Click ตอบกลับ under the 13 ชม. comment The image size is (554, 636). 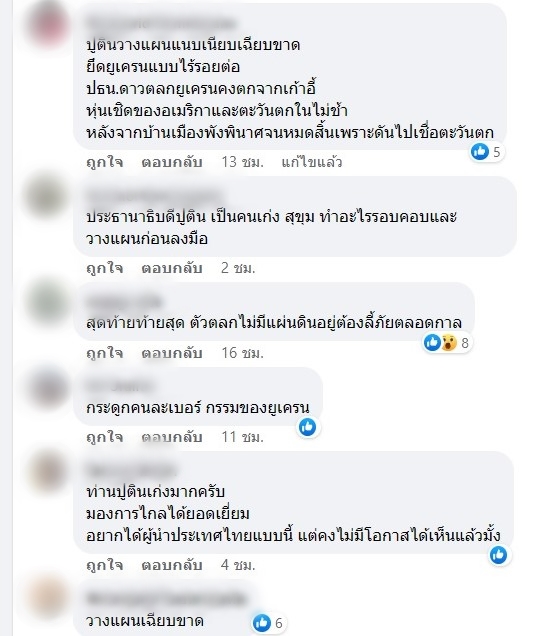point(172,162)
